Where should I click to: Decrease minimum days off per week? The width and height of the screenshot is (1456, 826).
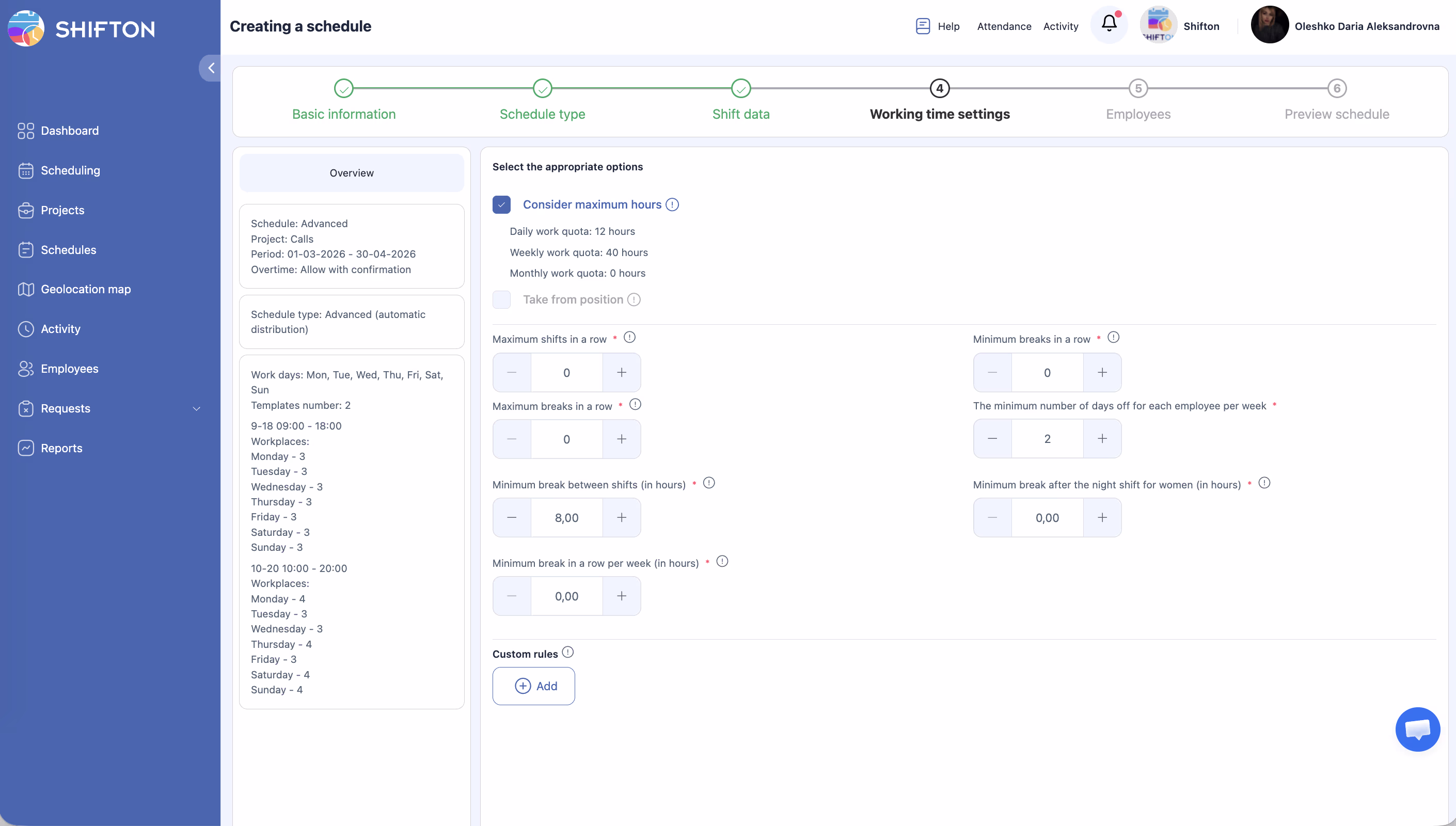tap(992, 438)
